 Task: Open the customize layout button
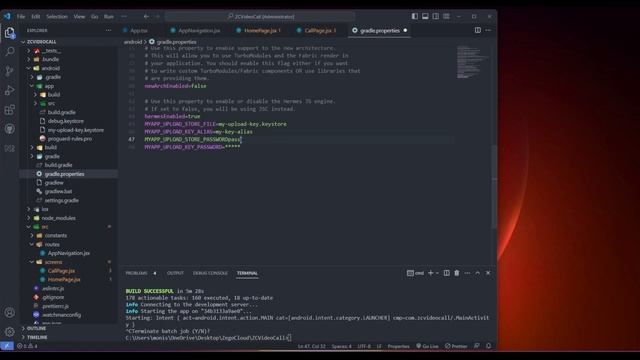[x=447, y=16]
